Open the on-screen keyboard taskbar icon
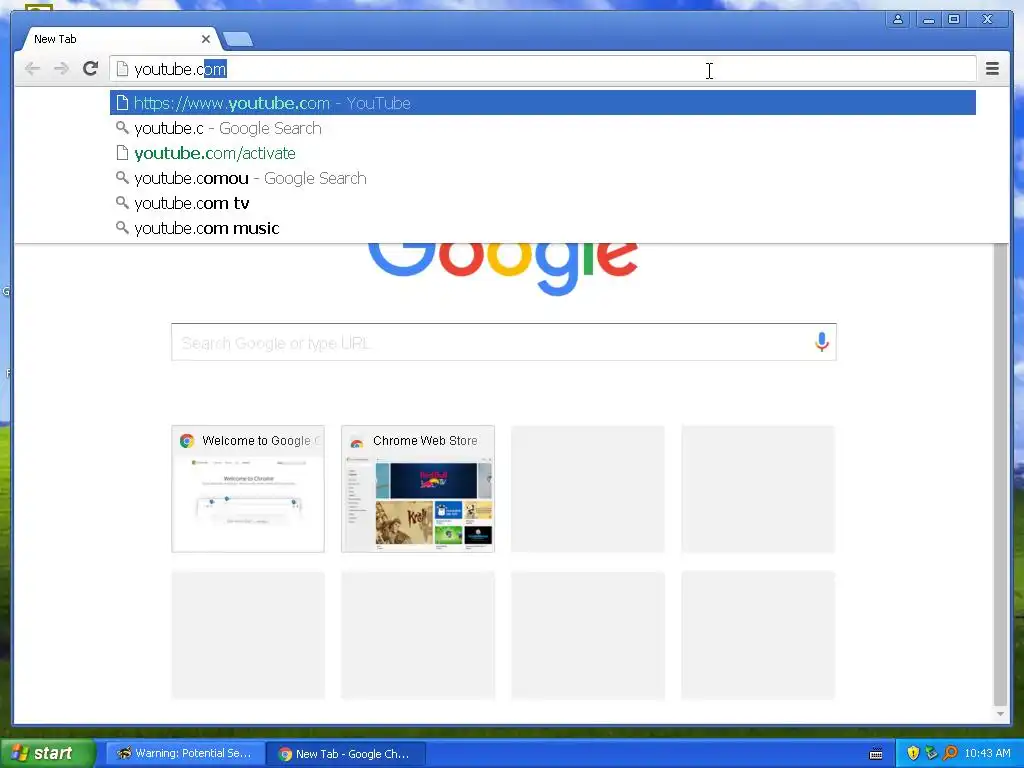Viewport: 1024px width, 768px height. click(876, 754)
